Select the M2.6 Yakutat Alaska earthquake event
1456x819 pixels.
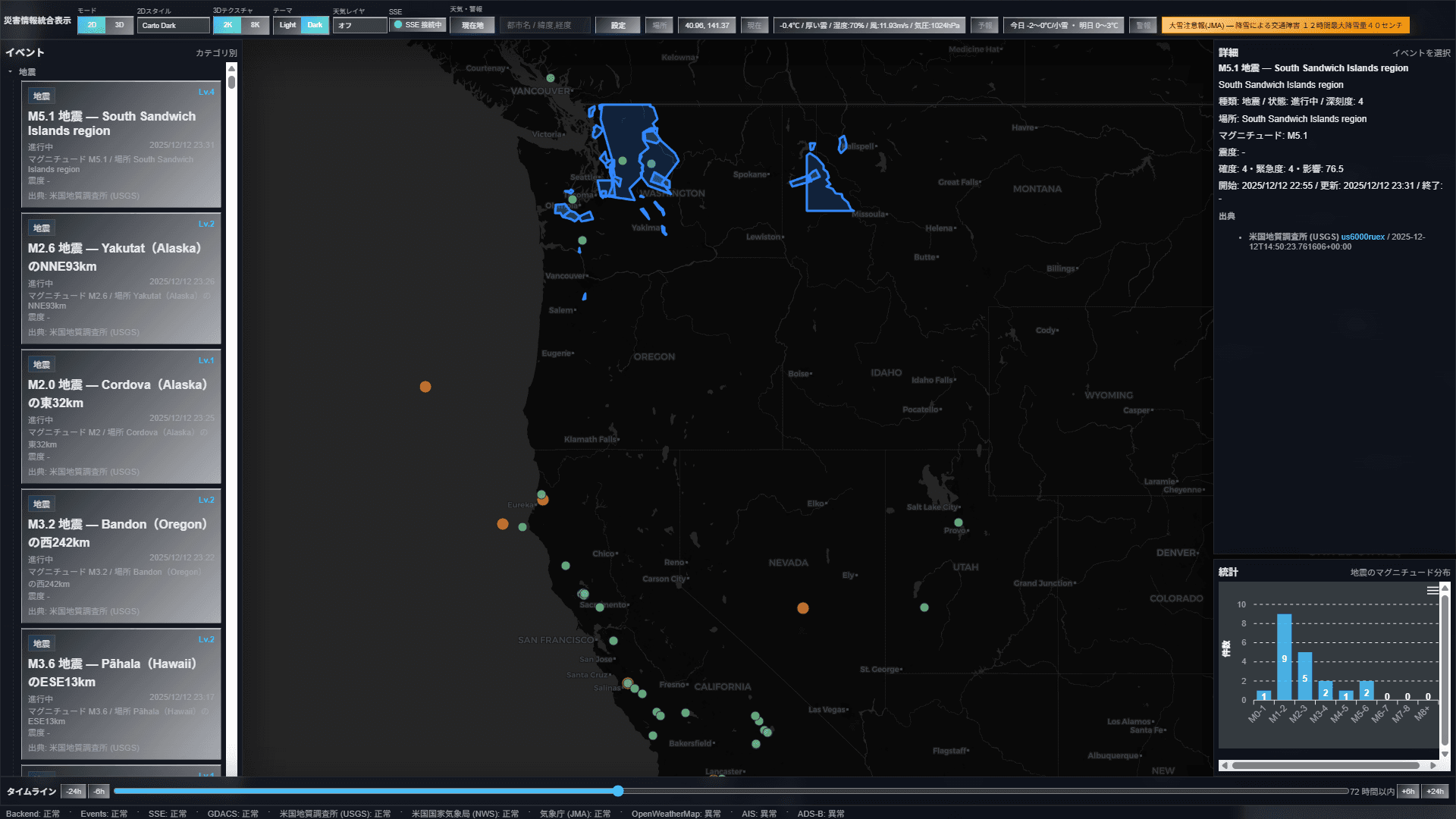(x=121, y=278)
